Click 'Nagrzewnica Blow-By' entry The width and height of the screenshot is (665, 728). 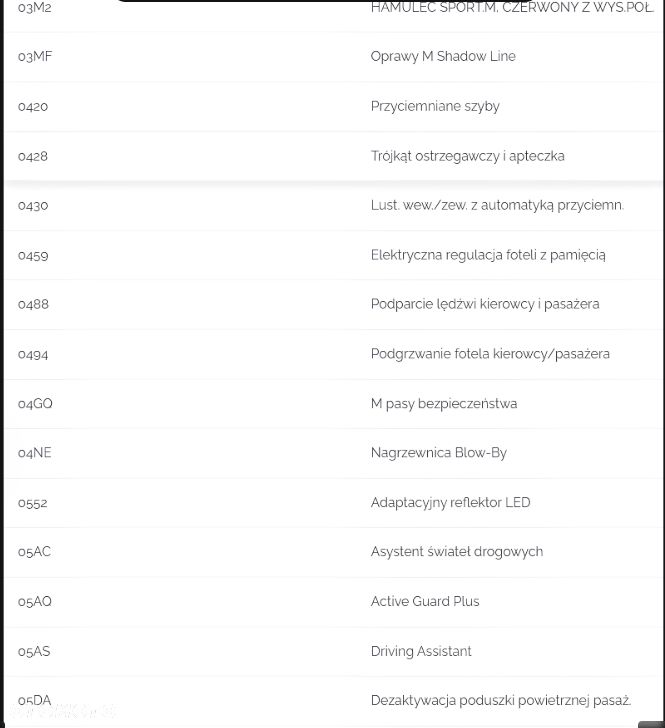(439, 453)
